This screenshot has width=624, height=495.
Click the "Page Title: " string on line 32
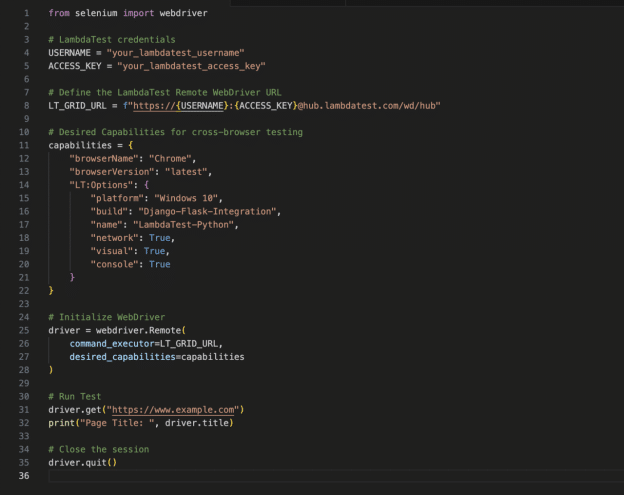tap(117, 423)
